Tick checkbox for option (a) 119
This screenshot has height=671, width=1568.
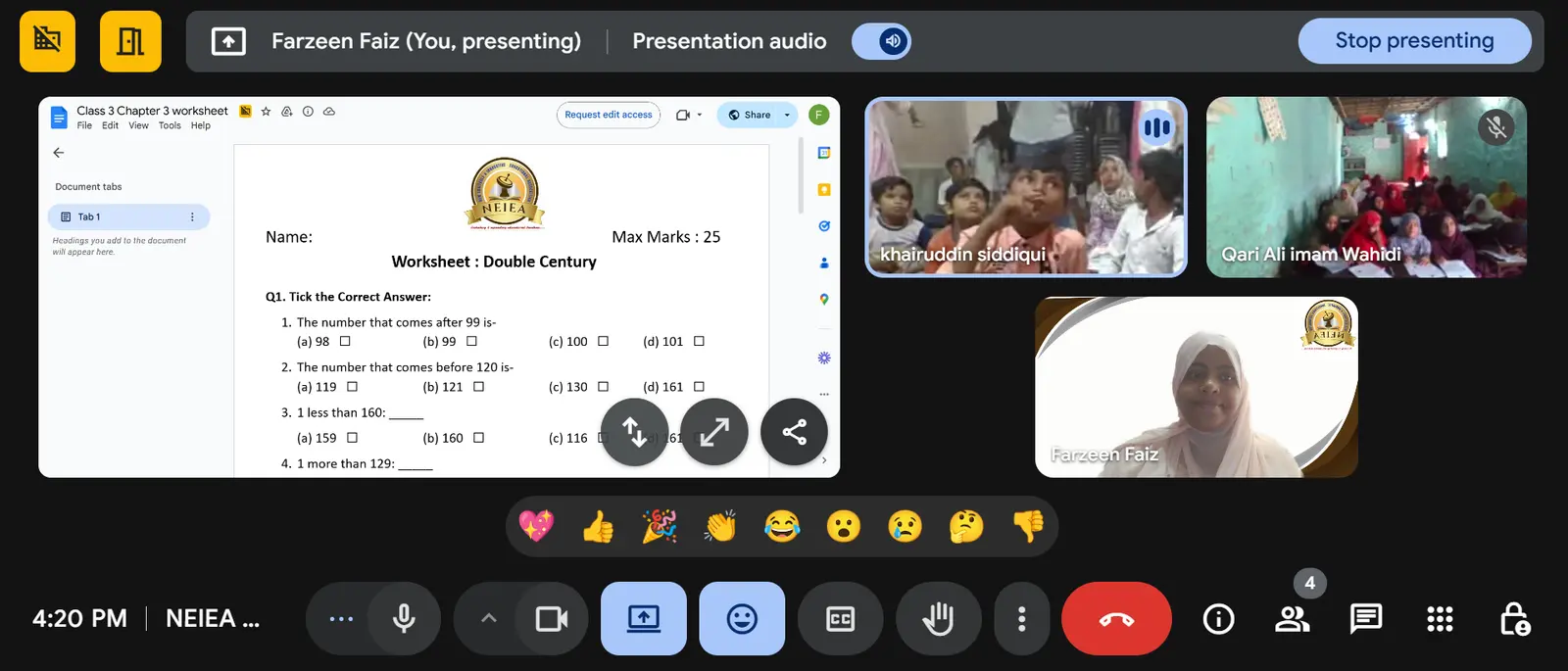352,387
